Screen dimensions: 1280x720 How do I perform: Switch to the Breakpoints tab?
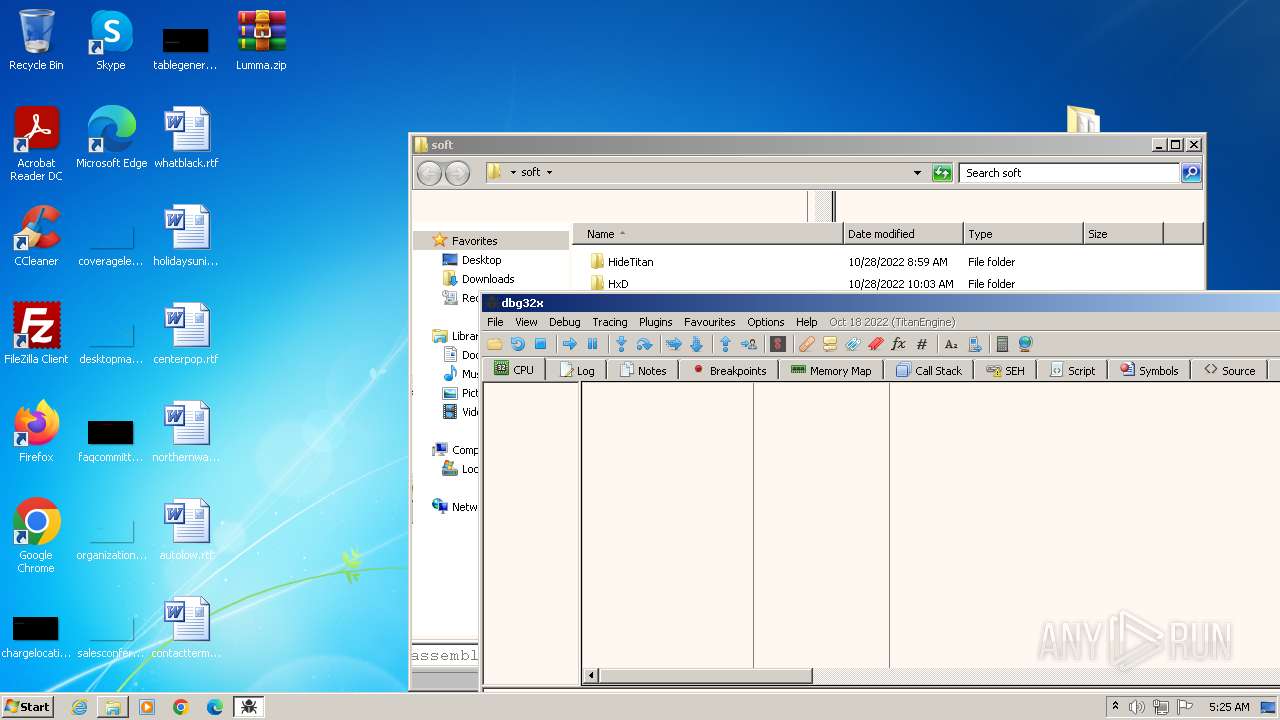coord(729,370)
